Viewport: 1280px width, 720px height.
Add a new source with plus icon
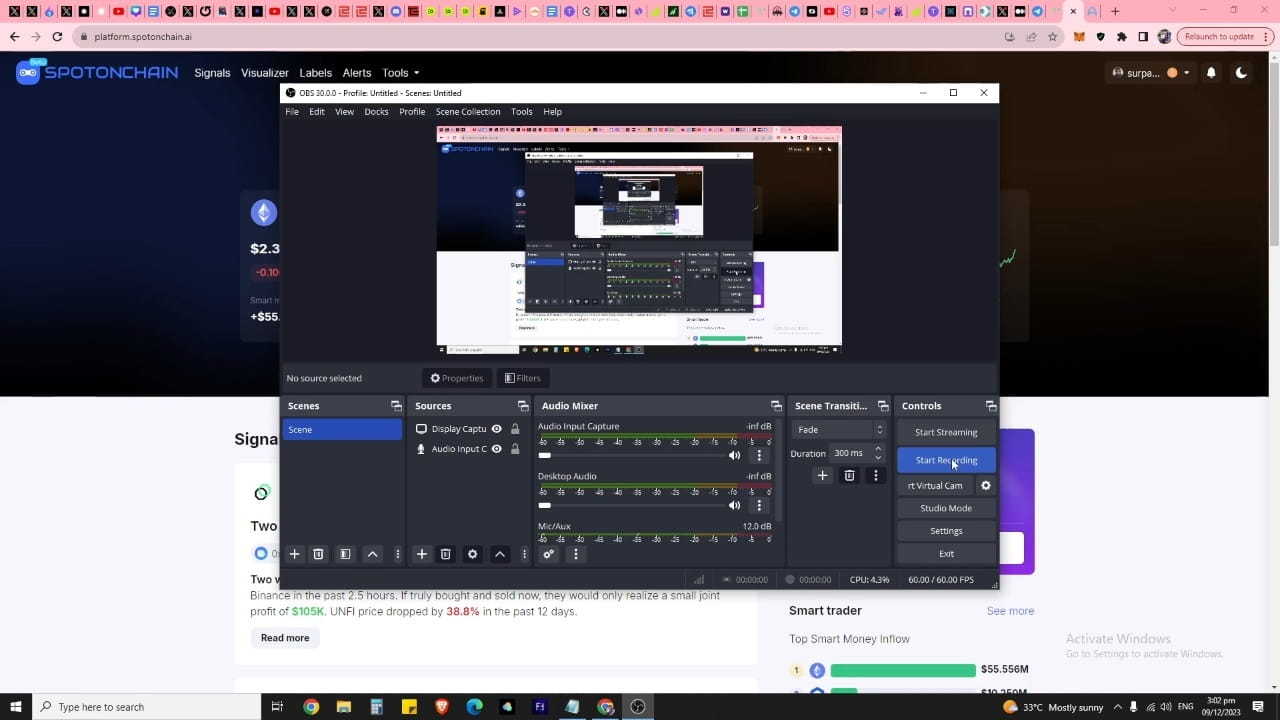(422, 554)
